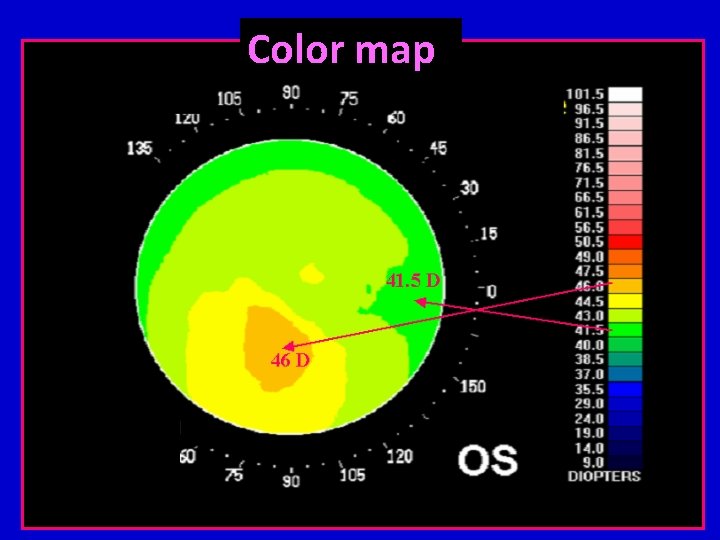720x540 pixels.
Task: Click the '61.5' legend value
Action: point(589,213)
